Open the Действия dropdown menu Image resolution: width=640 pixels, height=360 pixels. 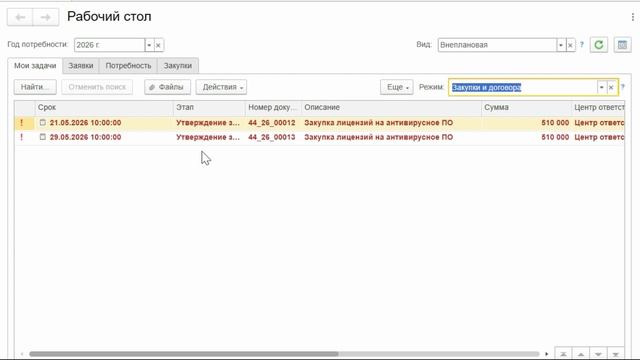pyautogui.click(x=221, y=87)
